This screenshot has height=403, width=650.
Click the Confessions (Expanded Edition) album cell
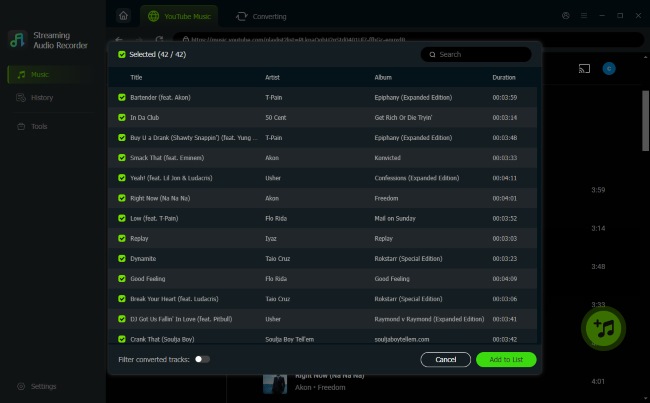point(417,178)
